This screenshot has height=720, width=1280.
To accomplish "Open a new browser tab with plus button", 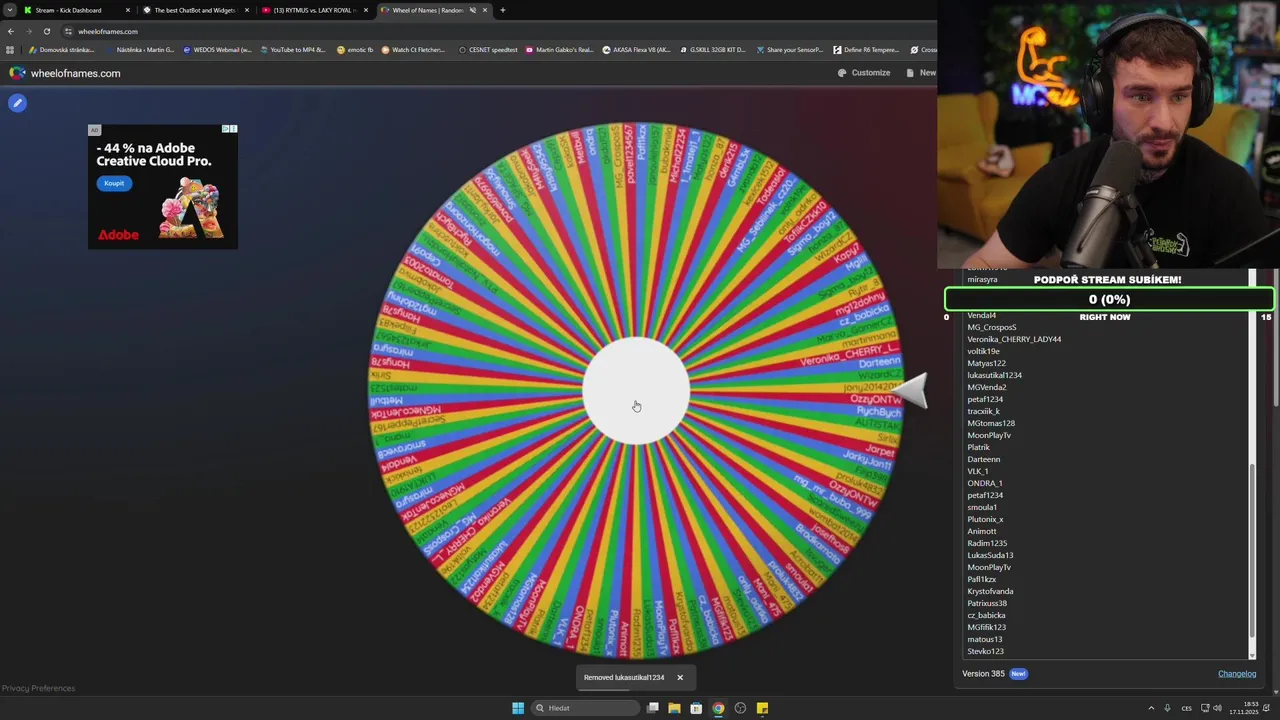I will 502,10.
